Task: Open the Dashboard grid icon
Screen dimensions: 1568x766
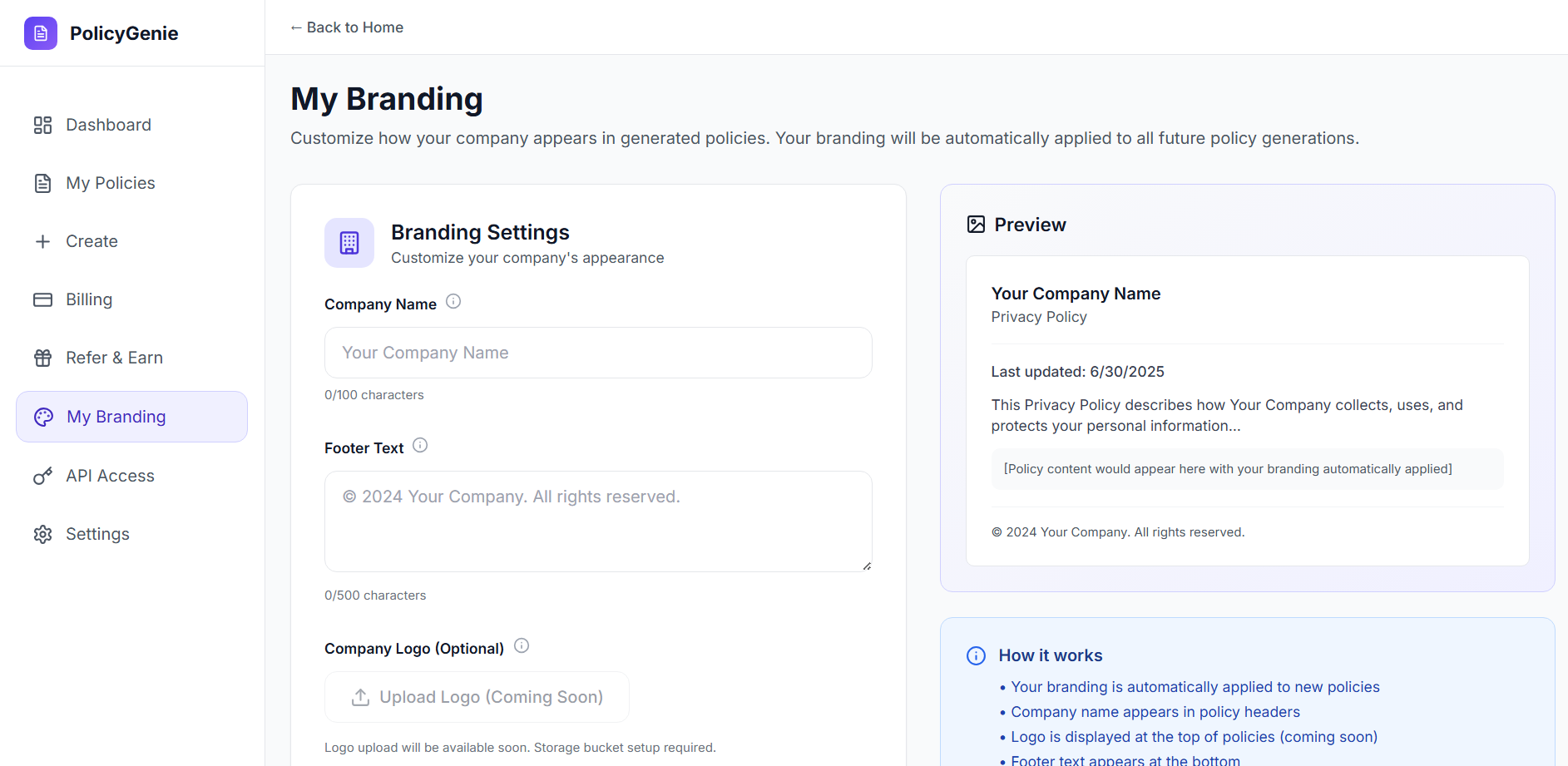Action: (43, 125)
